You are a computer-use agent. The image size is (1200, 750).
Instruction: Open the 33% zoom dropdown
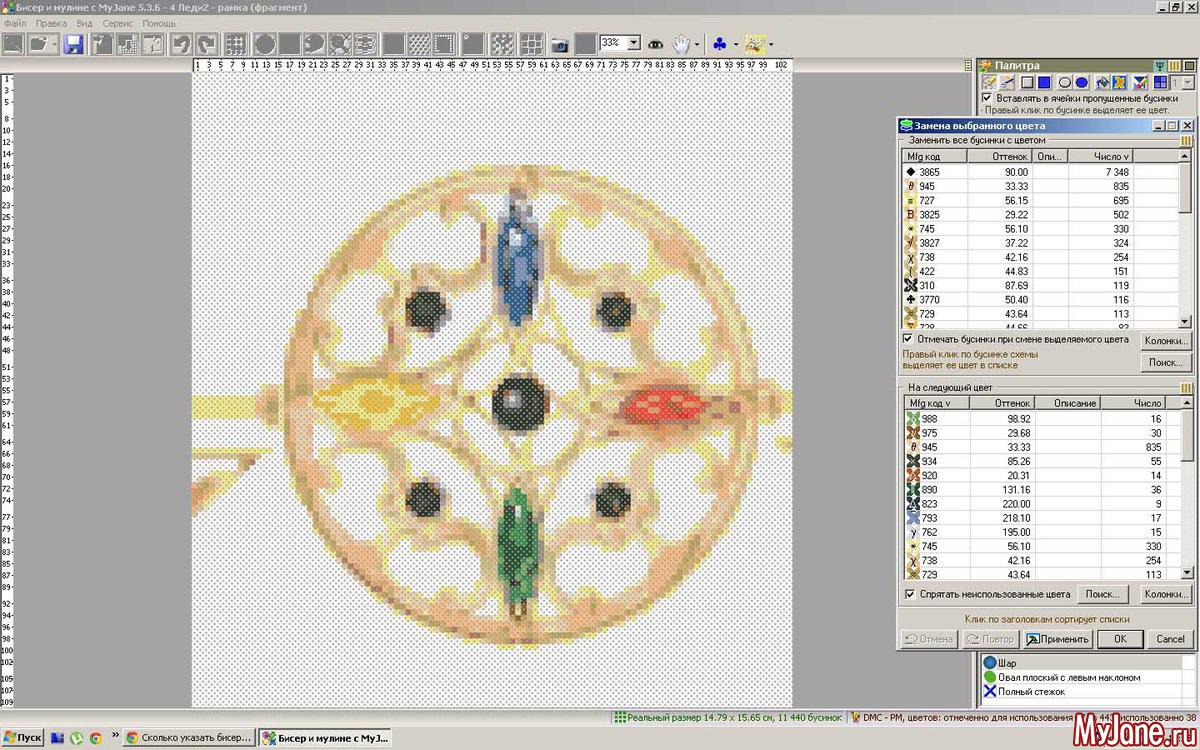point(634,44)
